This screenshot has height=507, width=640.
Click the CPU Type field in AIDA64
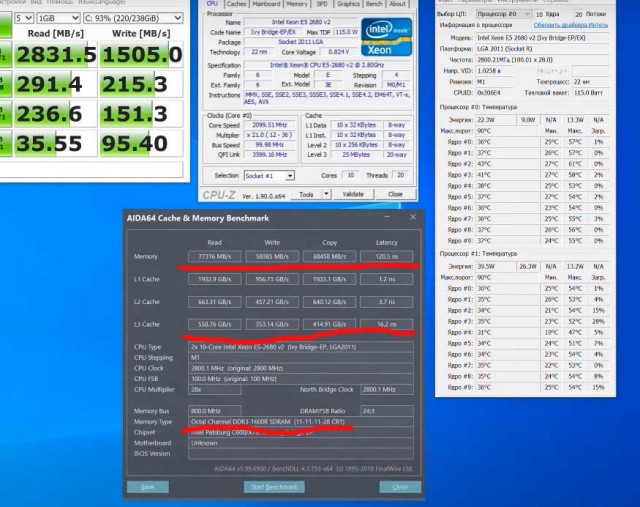tap(301, 347)
